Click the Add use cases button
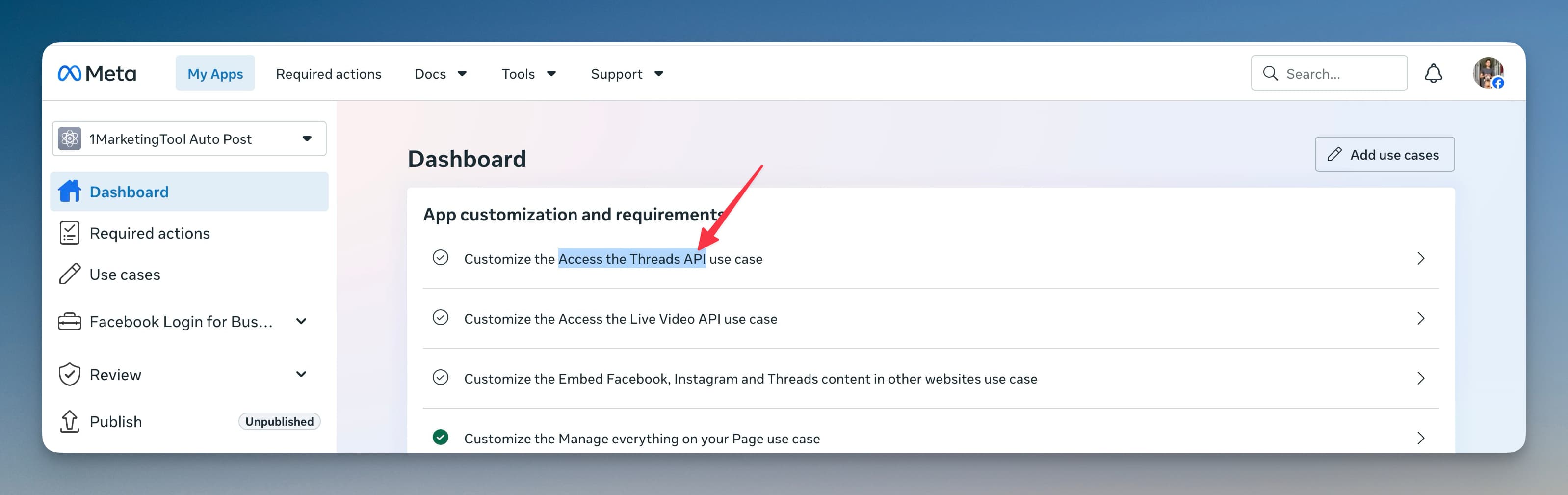The height and width of the screenshot is (495, 1568). [x=1384, y=154]
